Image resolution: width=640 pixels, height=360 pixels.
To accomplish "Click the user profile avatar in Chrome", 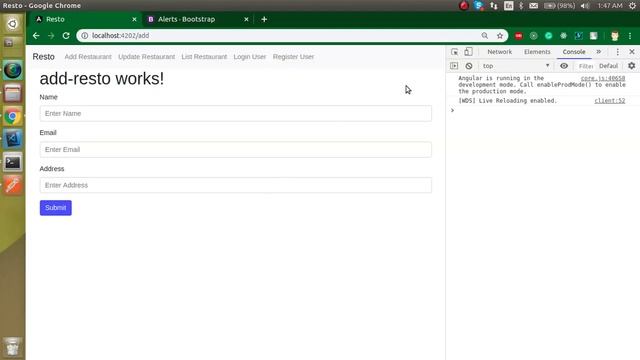I will (x=615, y=36).
